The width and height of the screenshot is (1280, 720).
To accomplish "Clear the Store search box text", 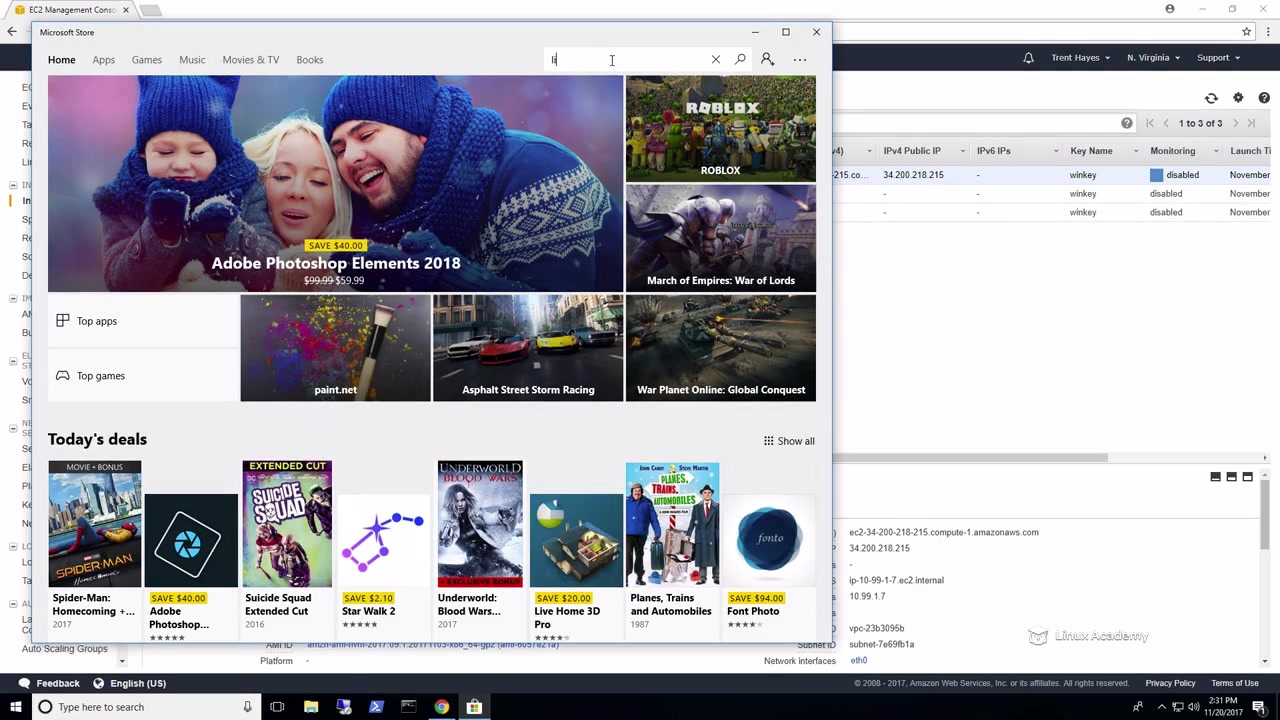I will point(715,59).
